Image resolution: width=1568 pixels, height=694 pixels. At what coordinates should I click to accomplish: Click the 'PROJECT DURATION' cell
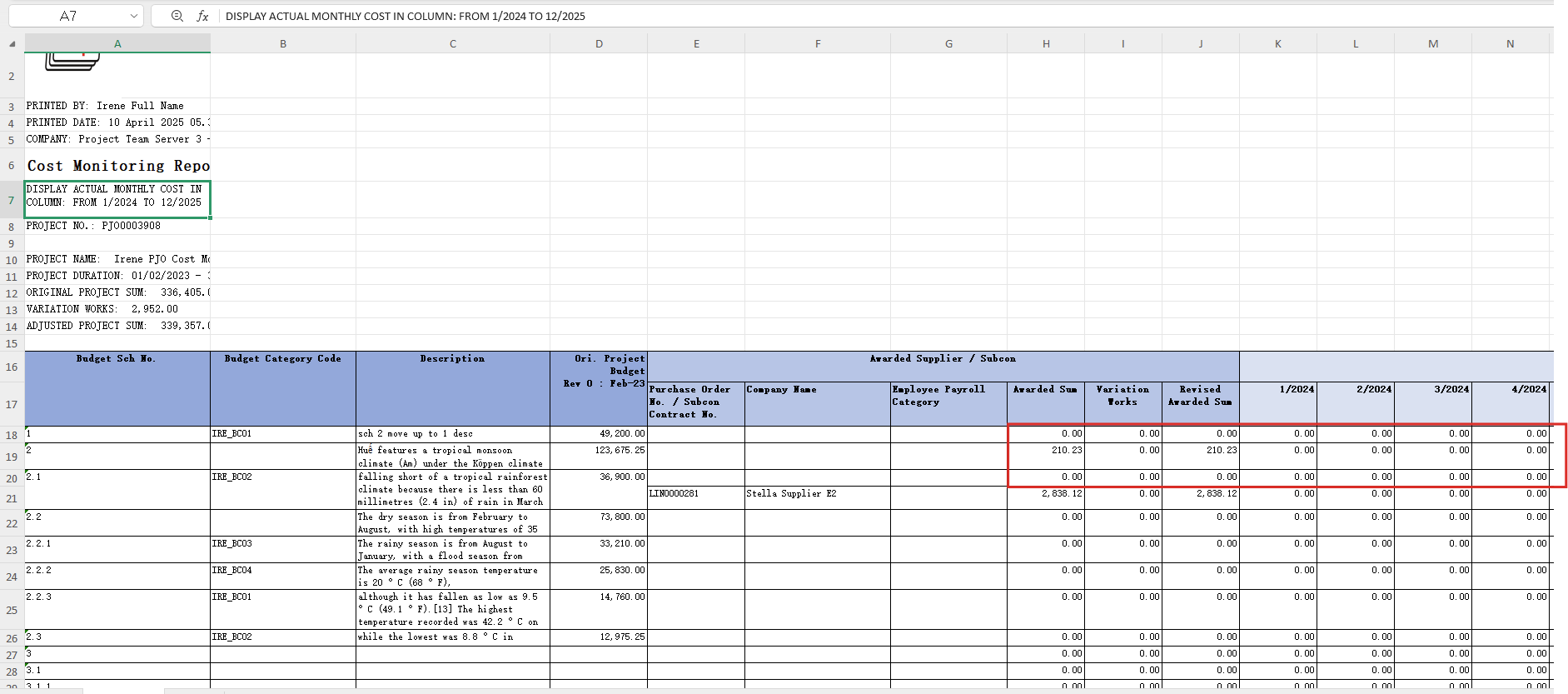coord(117,276)
